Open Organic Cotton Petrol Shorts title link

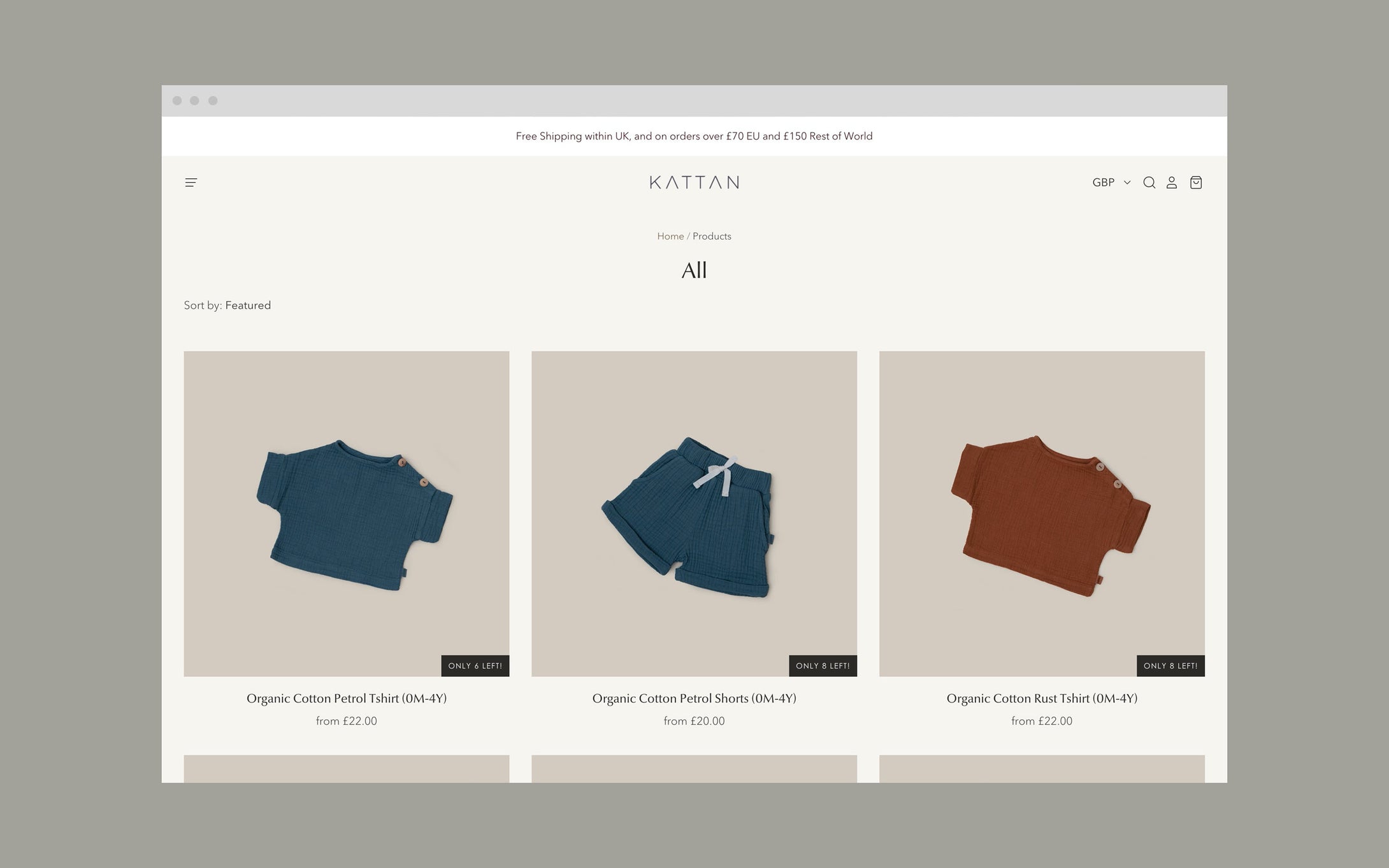point(694,699)
